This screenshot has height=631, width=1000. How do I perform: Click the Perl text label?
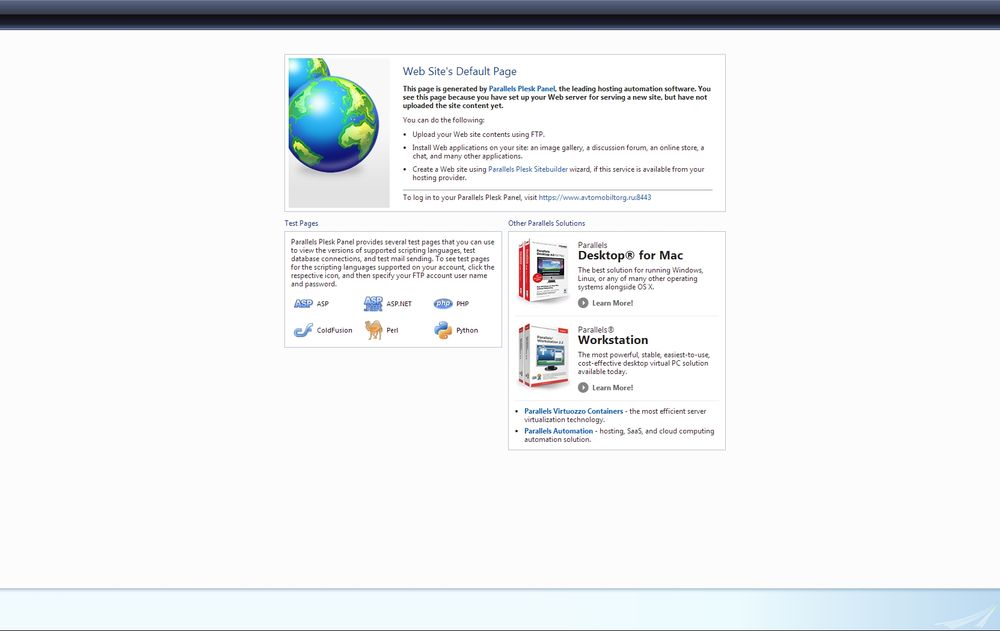click(x=392, y=330)
